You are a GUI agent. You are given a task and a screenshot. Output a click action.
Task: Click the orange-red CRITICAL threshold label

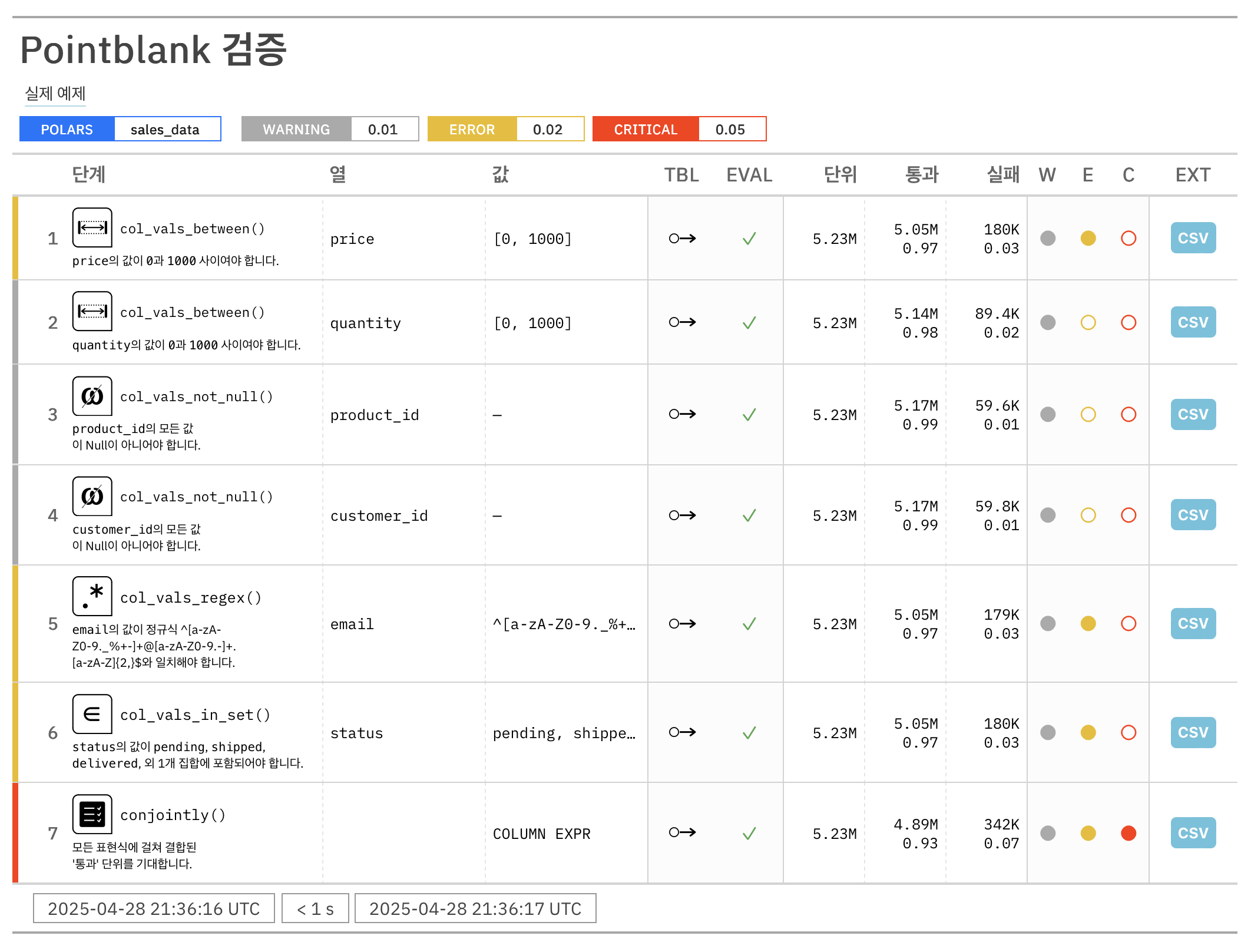click(x=646, y=129)
